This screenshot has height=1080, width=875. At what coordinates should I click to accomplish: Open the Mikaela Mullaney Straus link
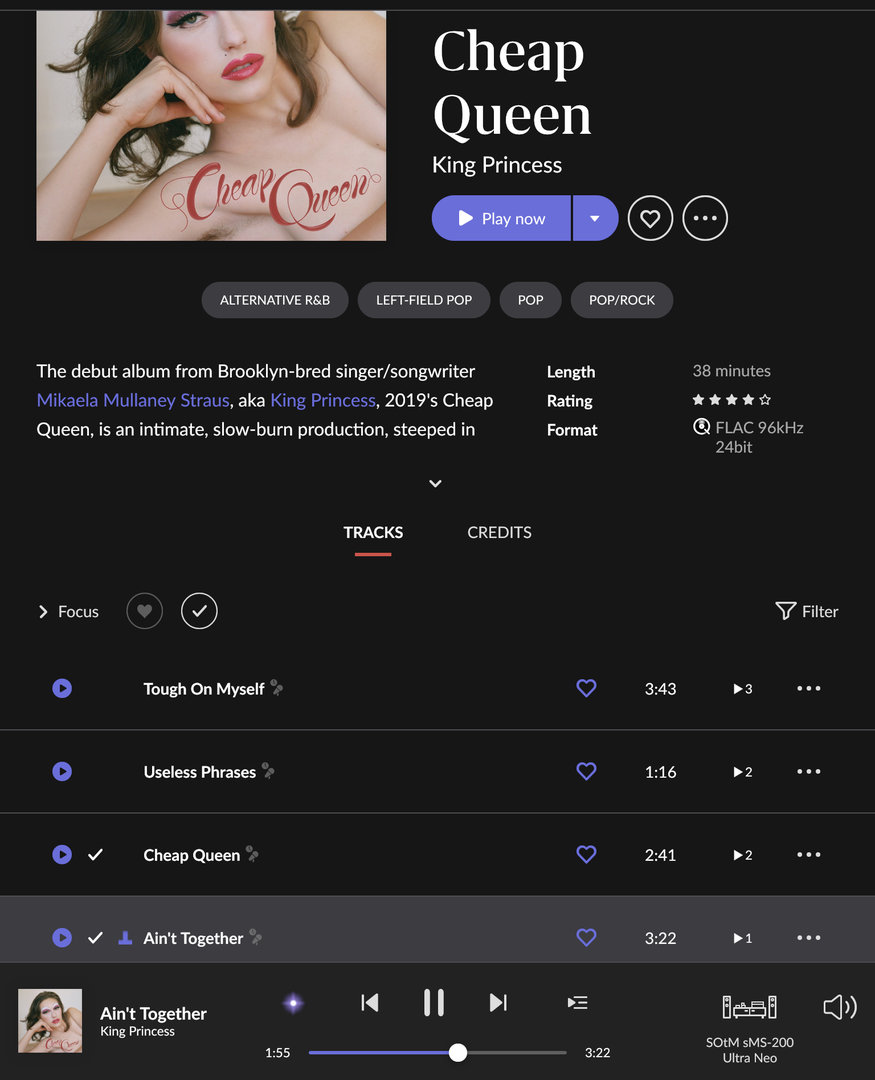click(x=133, y=400)
